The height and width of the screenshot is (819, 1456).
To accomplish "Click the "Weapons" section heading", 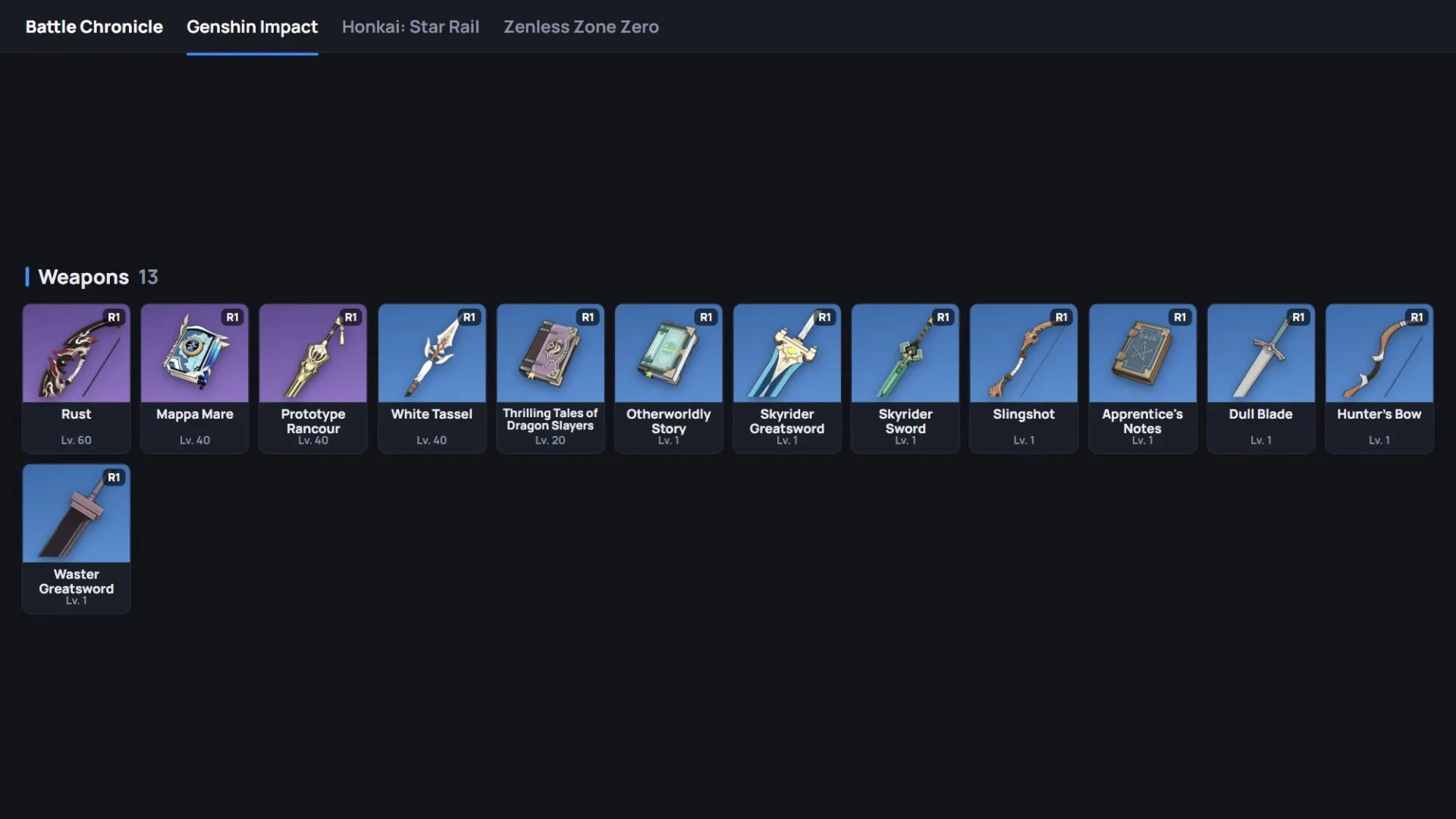I will coord(83,277).
